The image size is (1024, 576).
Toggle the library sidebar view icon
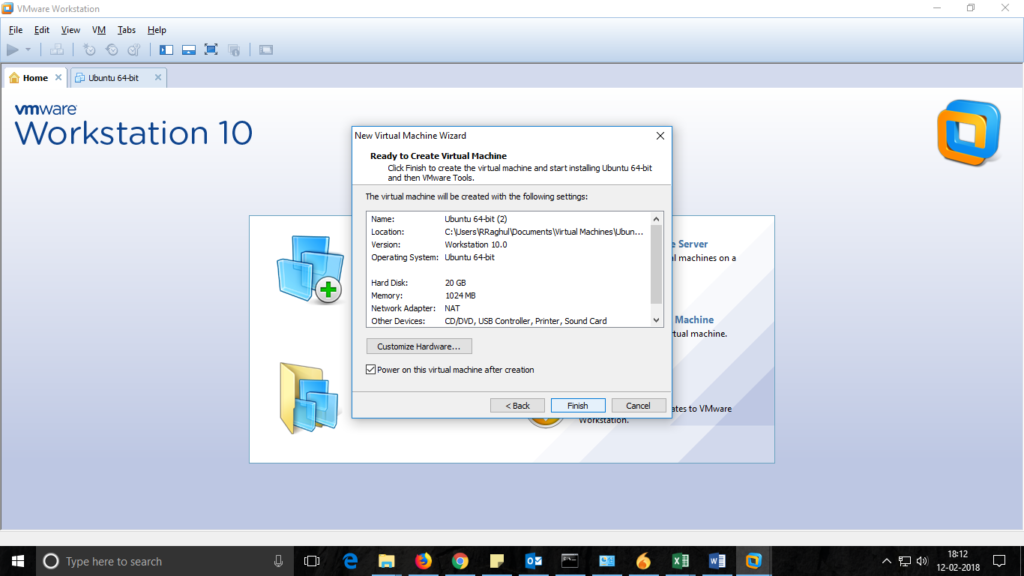coord(166,49)
